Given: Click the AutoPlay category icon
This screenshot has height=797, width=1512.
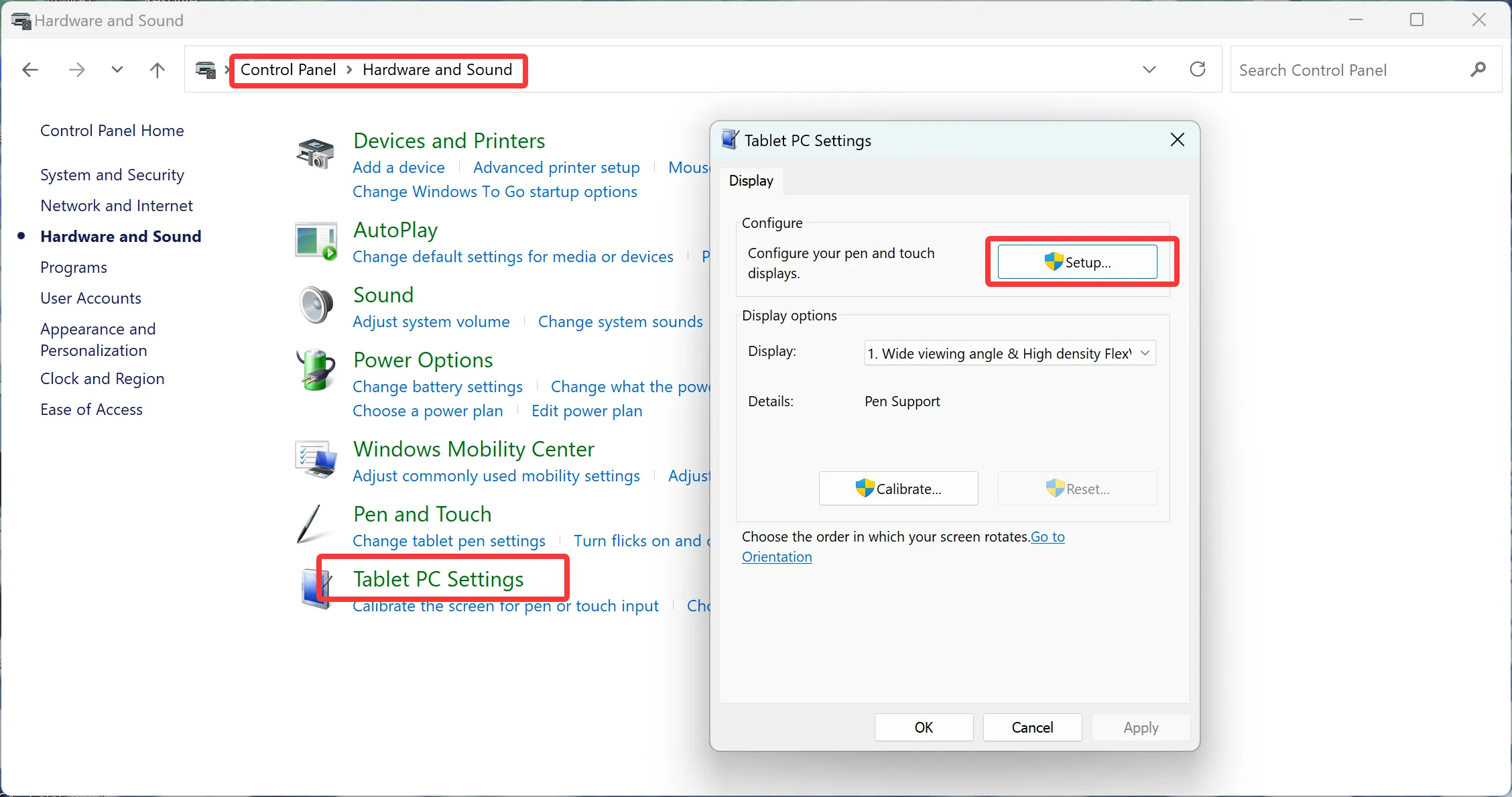Looking at the screenshot, I should 315,241.
